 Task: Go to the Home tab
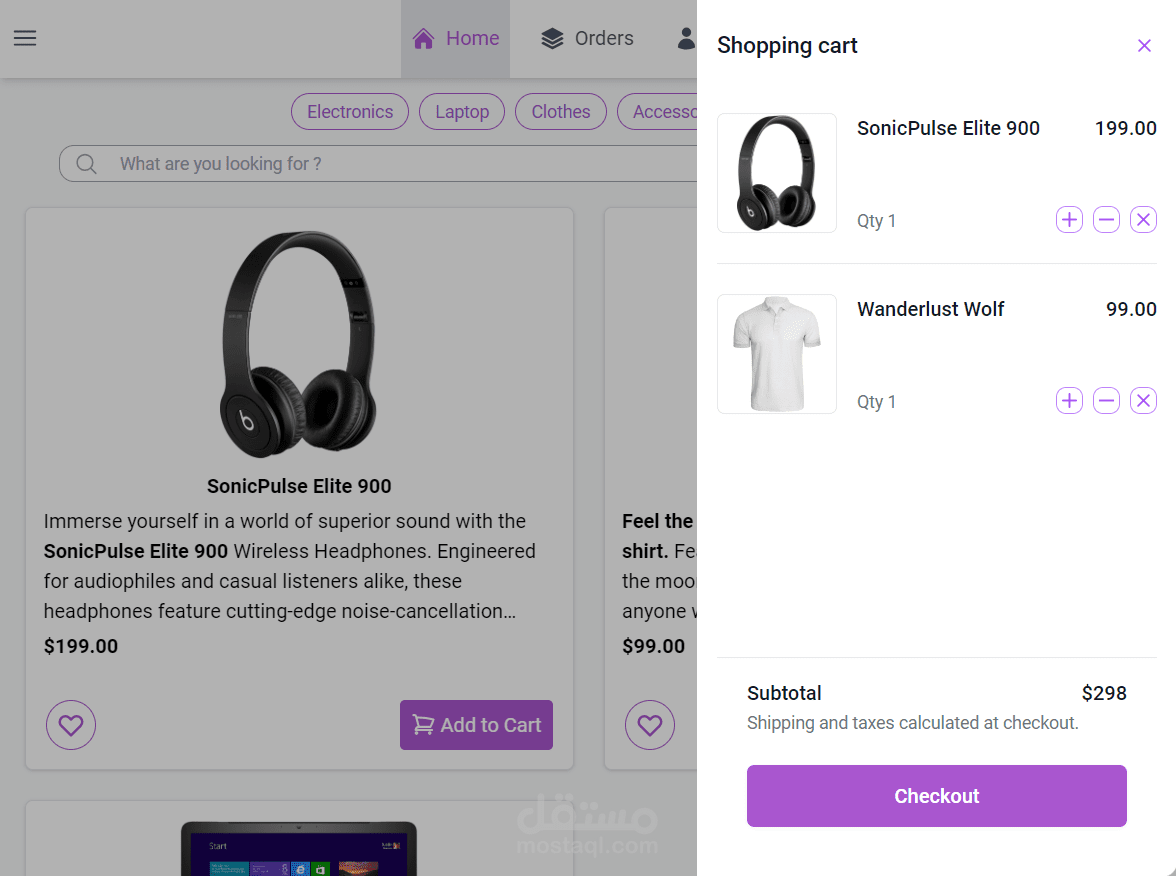click(x=456, y=39)
